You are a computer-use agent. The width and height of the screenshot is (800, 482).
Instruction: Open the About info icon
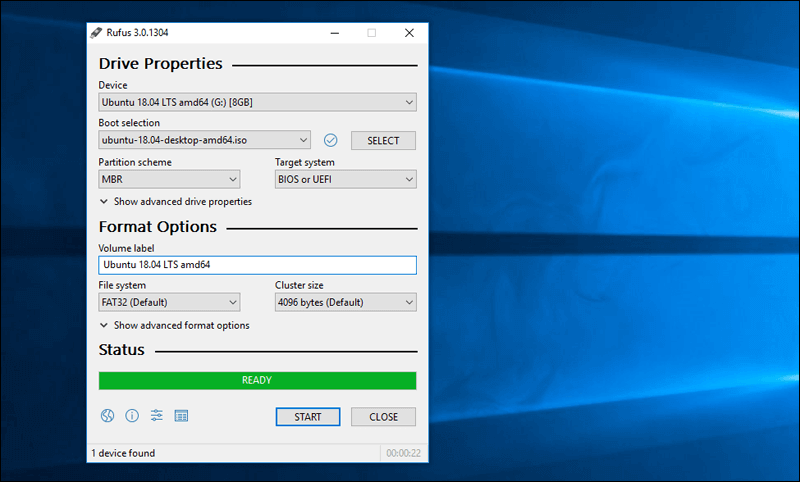tap(132, 416)
